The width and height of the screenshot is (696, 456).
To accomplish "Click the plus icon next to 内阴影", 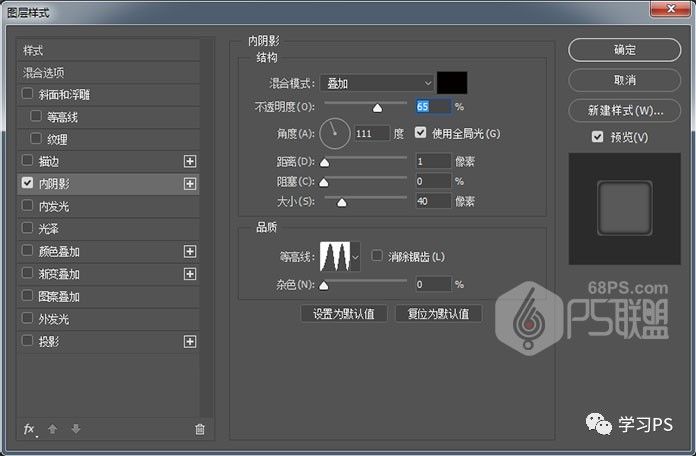I will 190,184.
